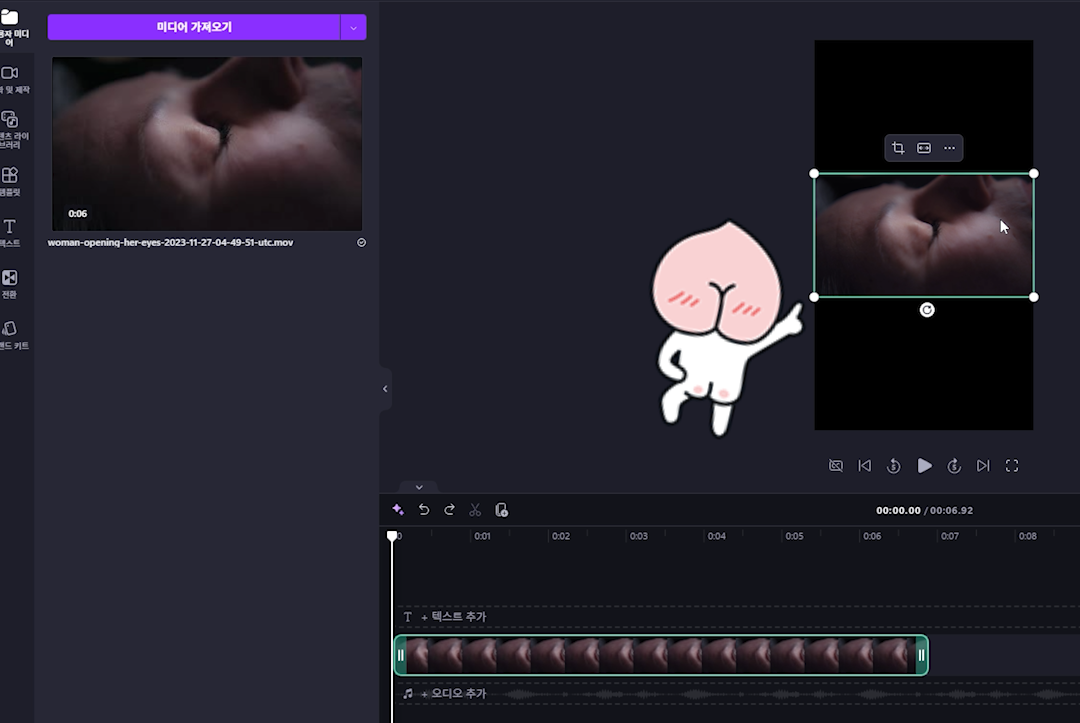Image resolution: width=1080 pixels, height=723 pixels.
Task: Select the video in the preview canvas
Action: pos(924,235)
